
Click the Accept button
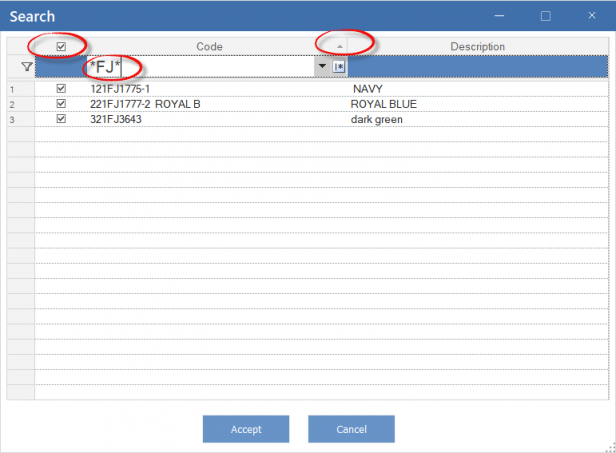click(x=246, y=429)
